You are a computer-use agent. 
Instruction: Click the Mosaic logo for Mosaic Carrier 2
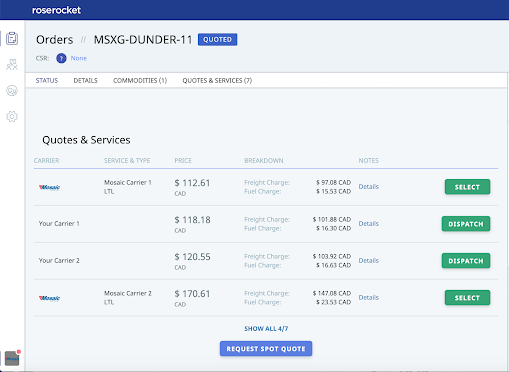[x=49, y=298]
